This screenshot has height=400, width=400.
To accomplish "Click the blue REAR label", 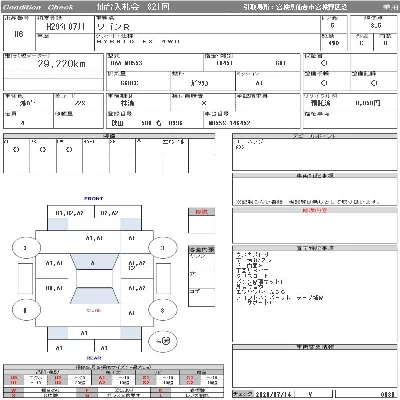I will click(94, 358).
